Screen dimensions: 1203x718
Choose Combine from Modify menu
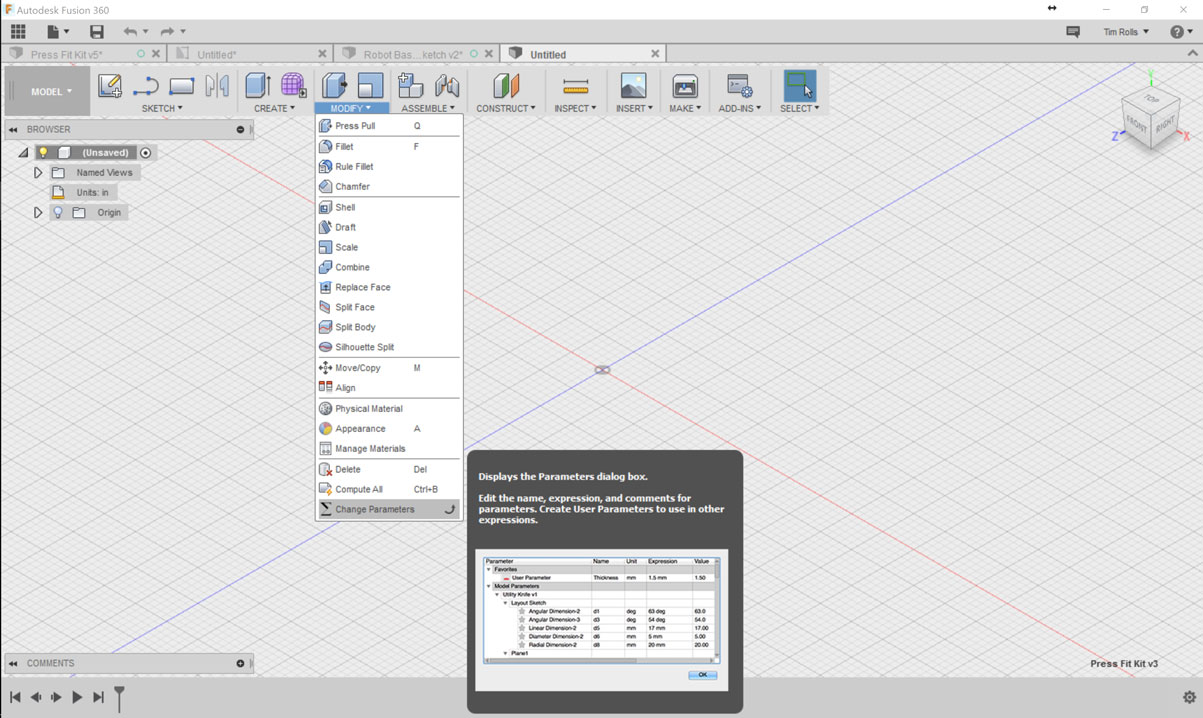click(388, 267)
